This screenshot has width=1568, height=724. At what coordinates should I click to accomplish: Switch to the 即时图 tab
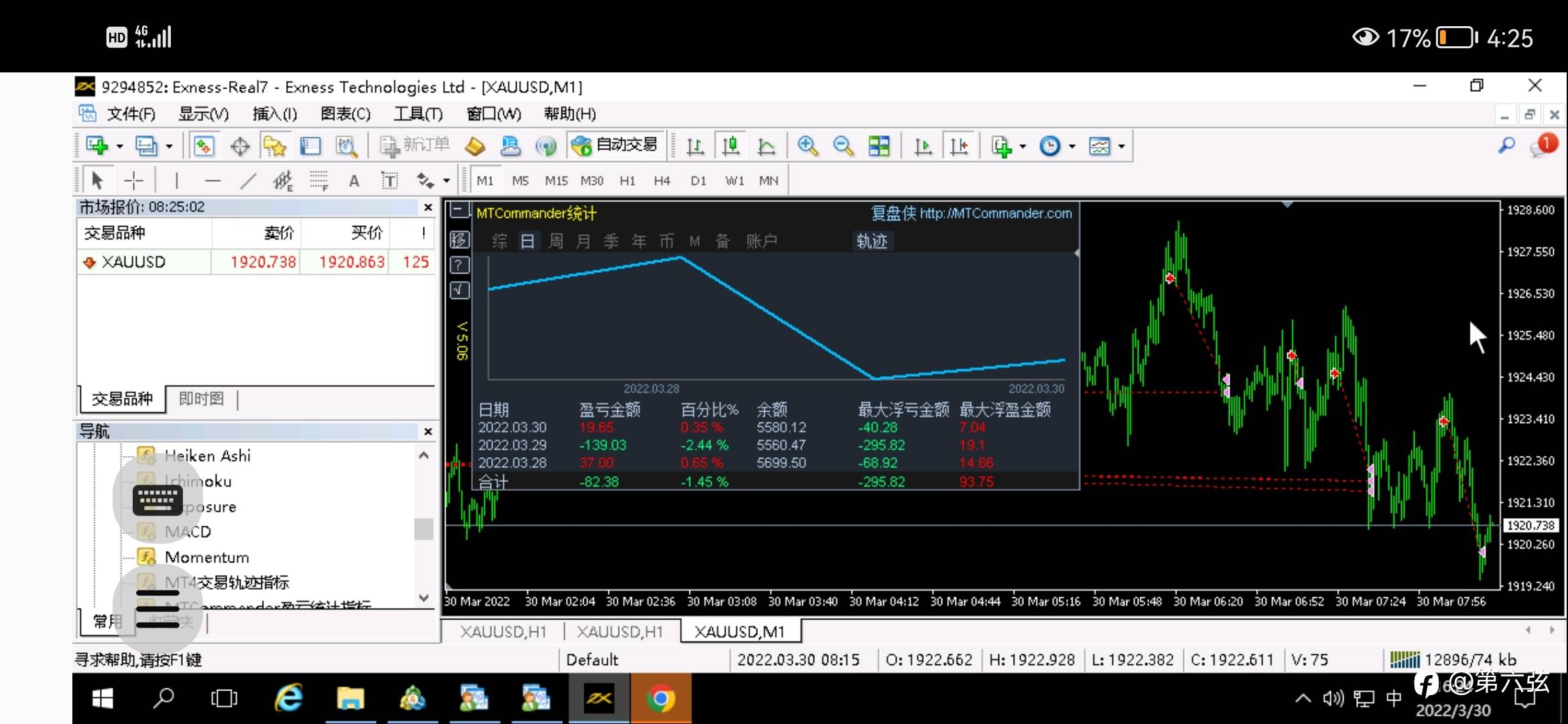coord(201,399)
